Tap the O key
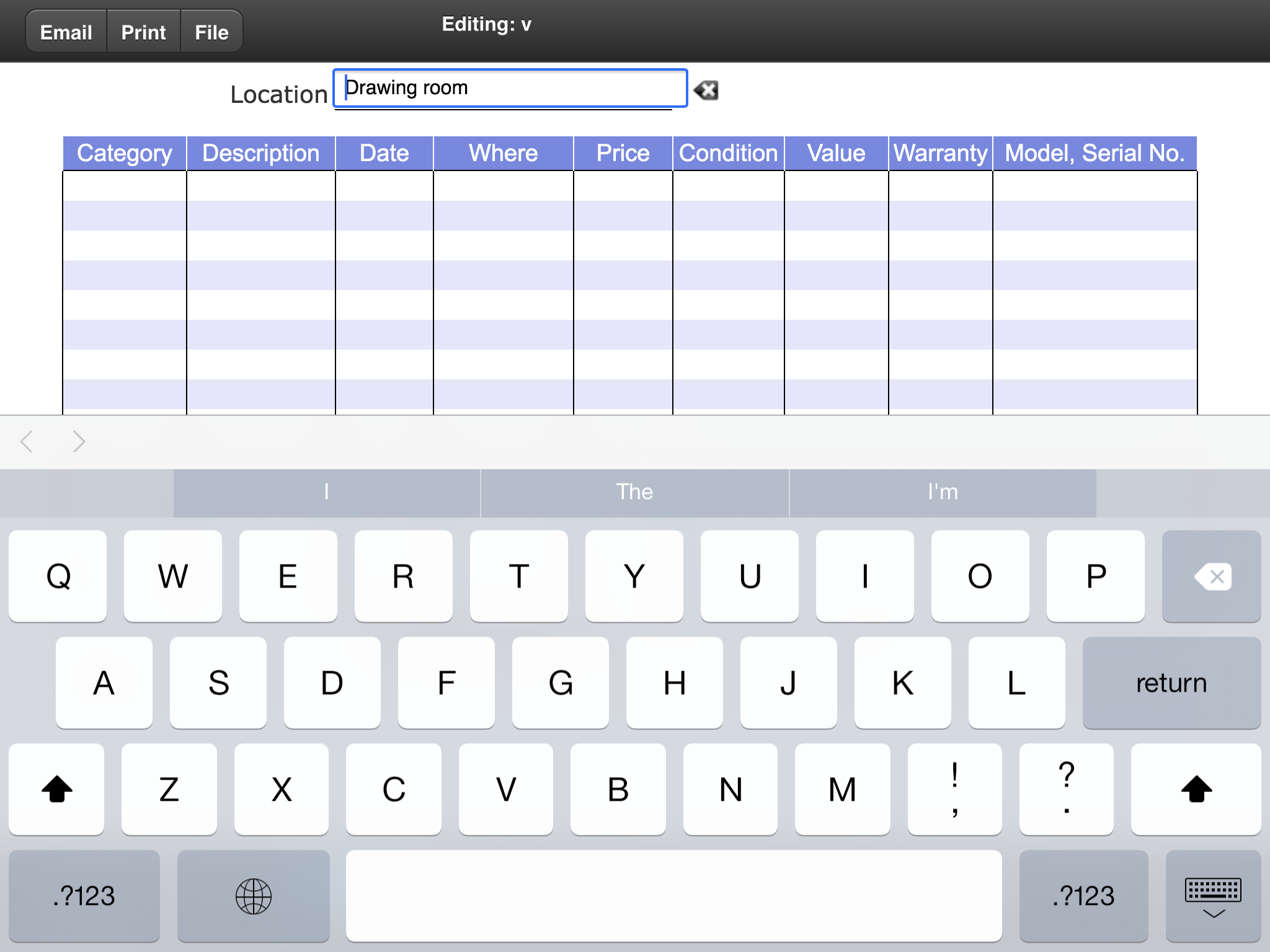Viewport: 1270px width, 952px height. (980, 576)
